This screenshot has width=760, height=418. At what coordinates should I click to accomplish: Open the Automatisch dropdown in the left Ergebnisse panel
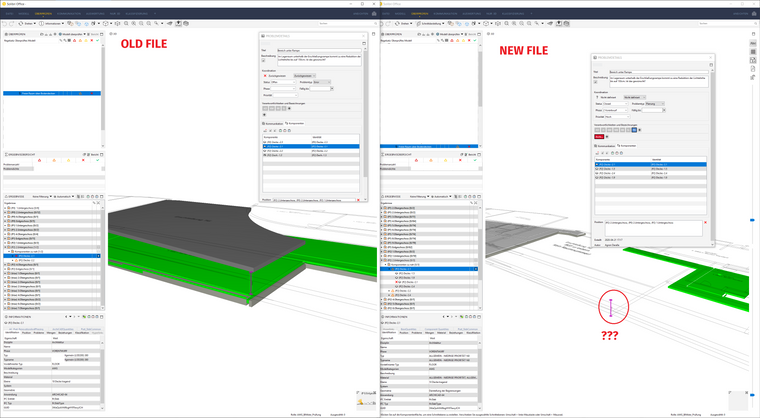point(64,197)
